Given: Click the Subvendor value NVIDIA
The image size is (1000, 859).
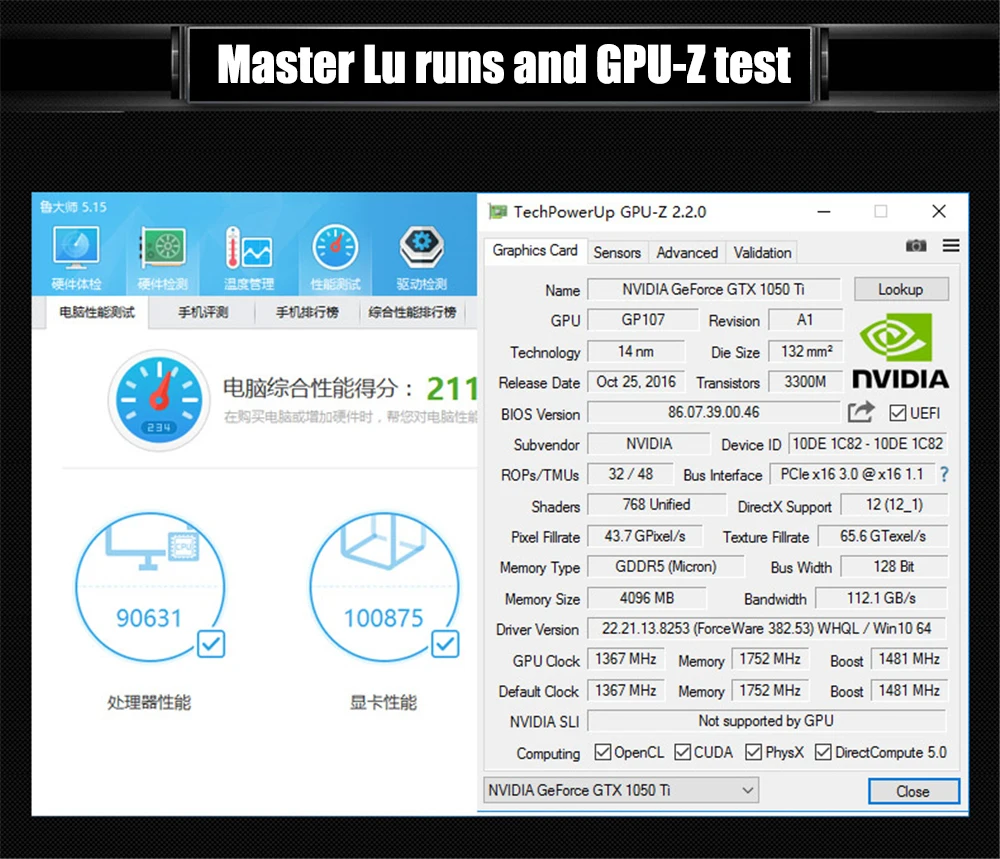Looking at the screenshot, I should [648, 444].
